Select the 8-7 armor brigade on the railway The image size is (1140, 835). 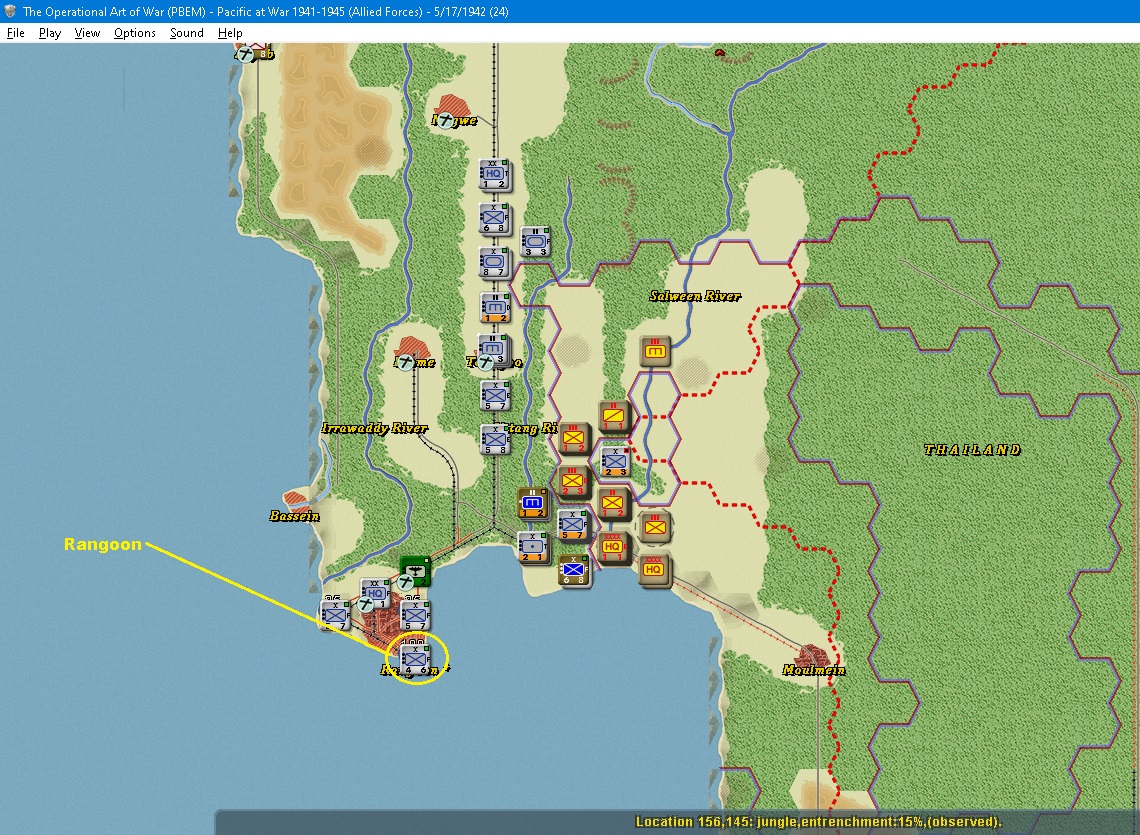[494, 263]
